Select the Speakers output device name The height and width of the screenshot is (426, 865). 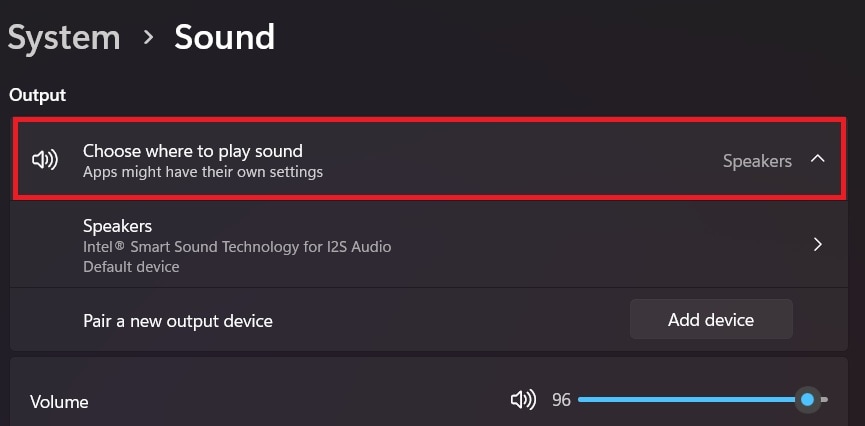pyautogui.click(x=117, y=226)
